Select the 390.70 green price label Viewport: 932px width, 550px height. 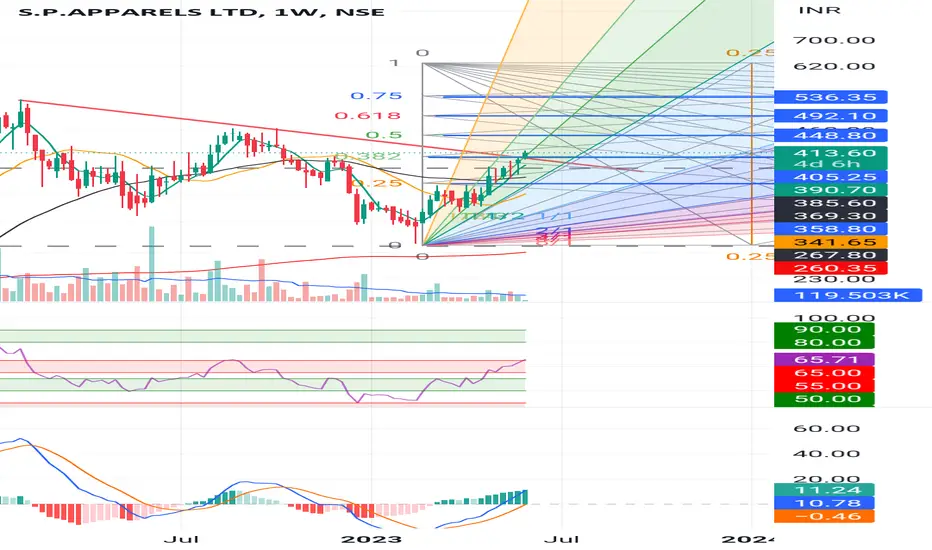[x=830, y=190]
